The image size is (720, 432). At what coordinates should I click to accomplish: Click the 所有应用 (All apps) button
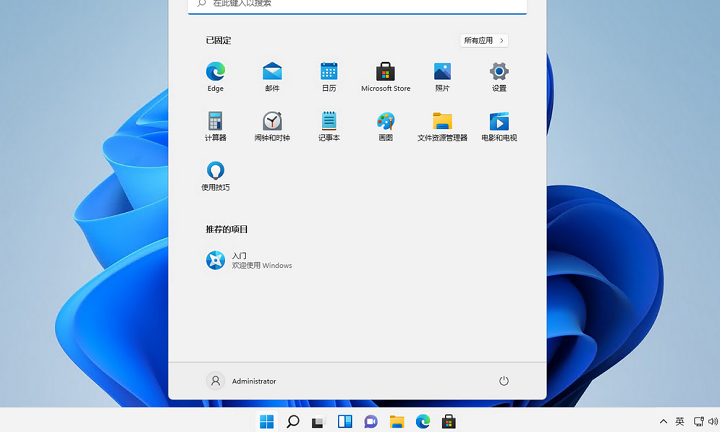point(484,41)
